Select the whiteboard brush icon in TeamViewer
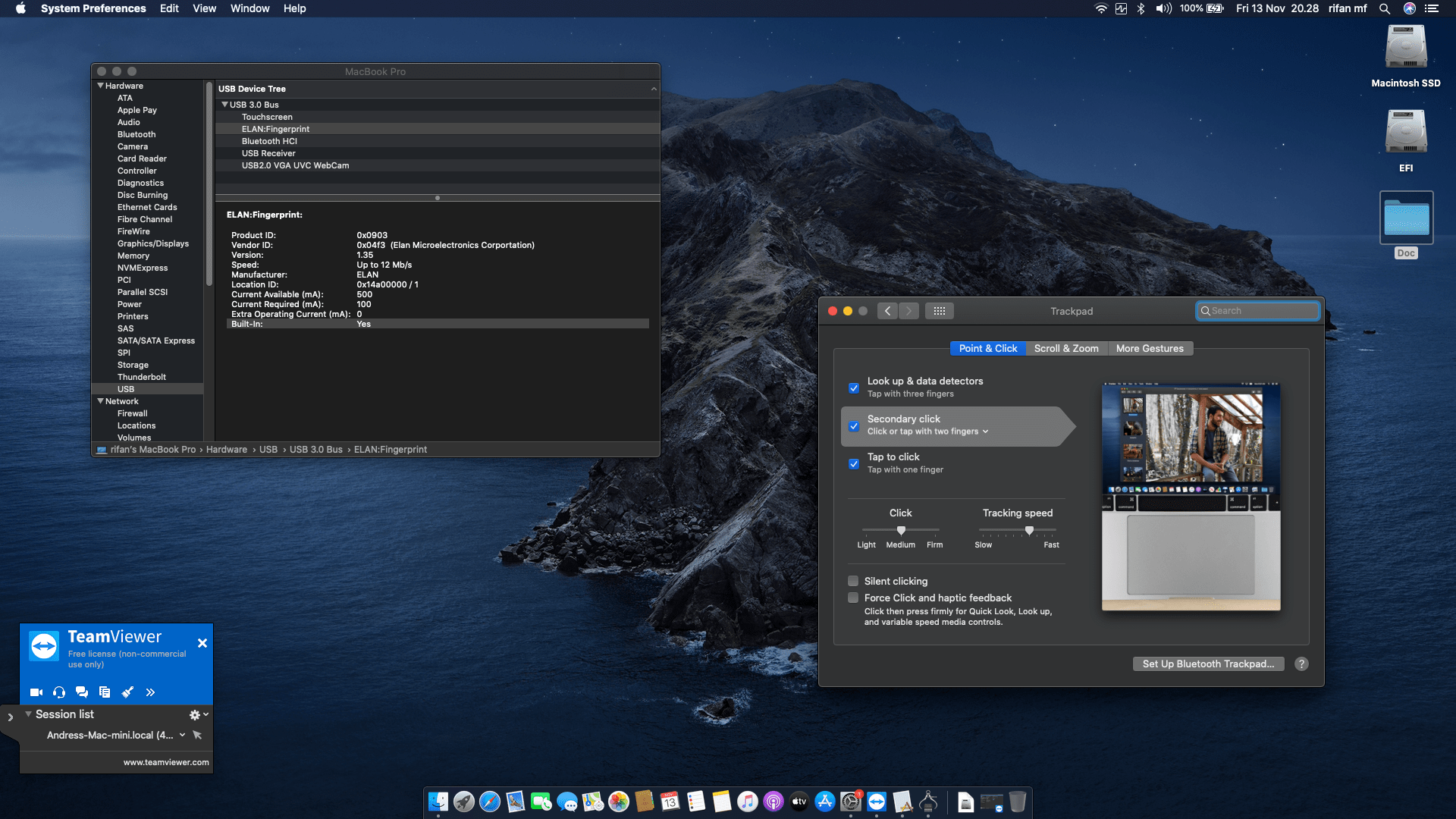1456x819 pixels. tap(127, 692)
